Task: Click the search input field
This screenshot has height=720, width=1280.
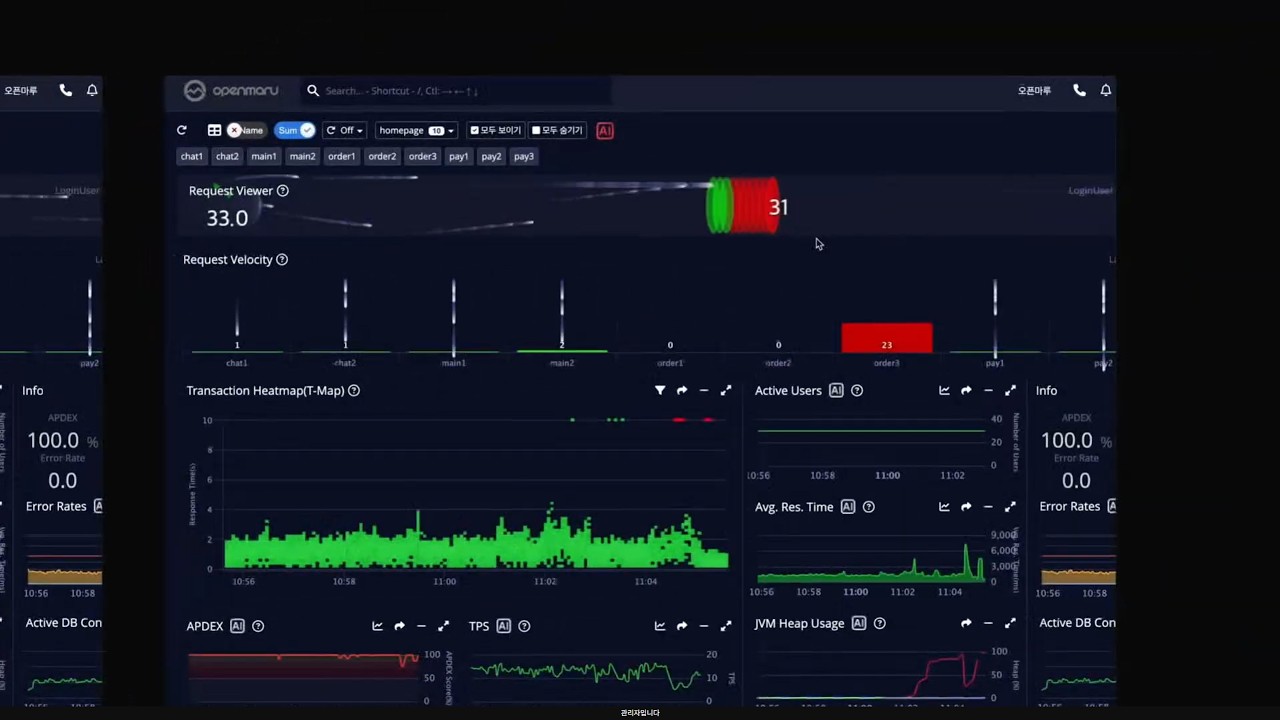Action: coord(457,90)
